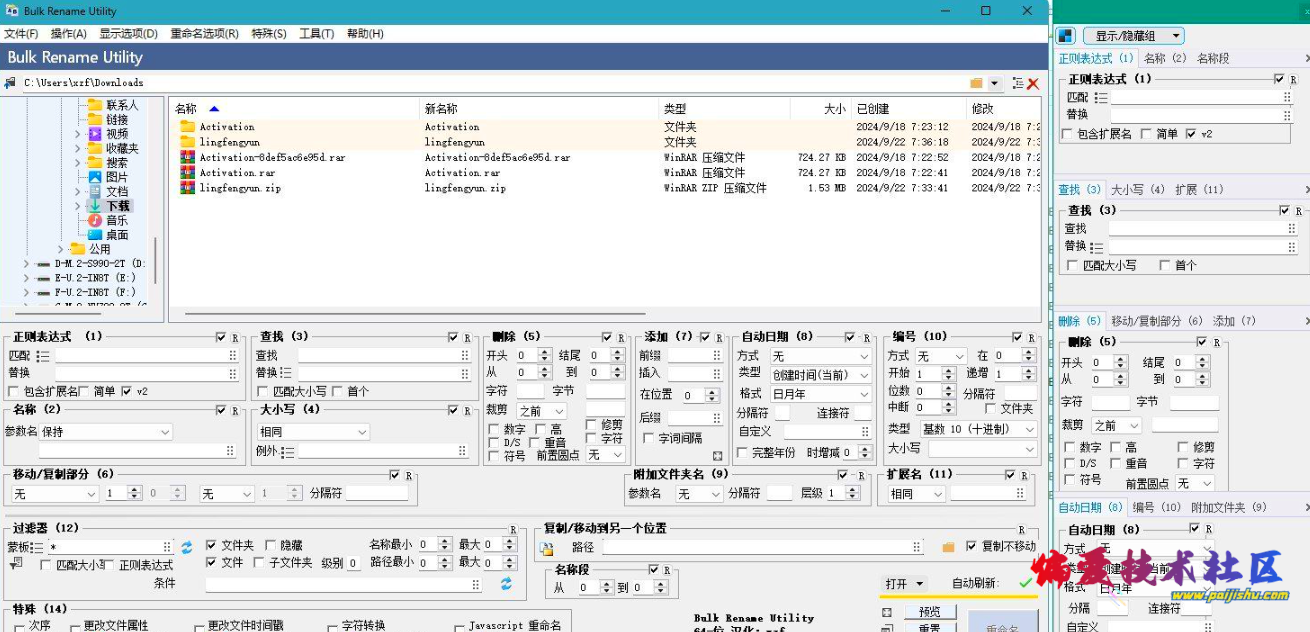
Task: Sort files by the 已创建 column header
Action: point(908,109)
